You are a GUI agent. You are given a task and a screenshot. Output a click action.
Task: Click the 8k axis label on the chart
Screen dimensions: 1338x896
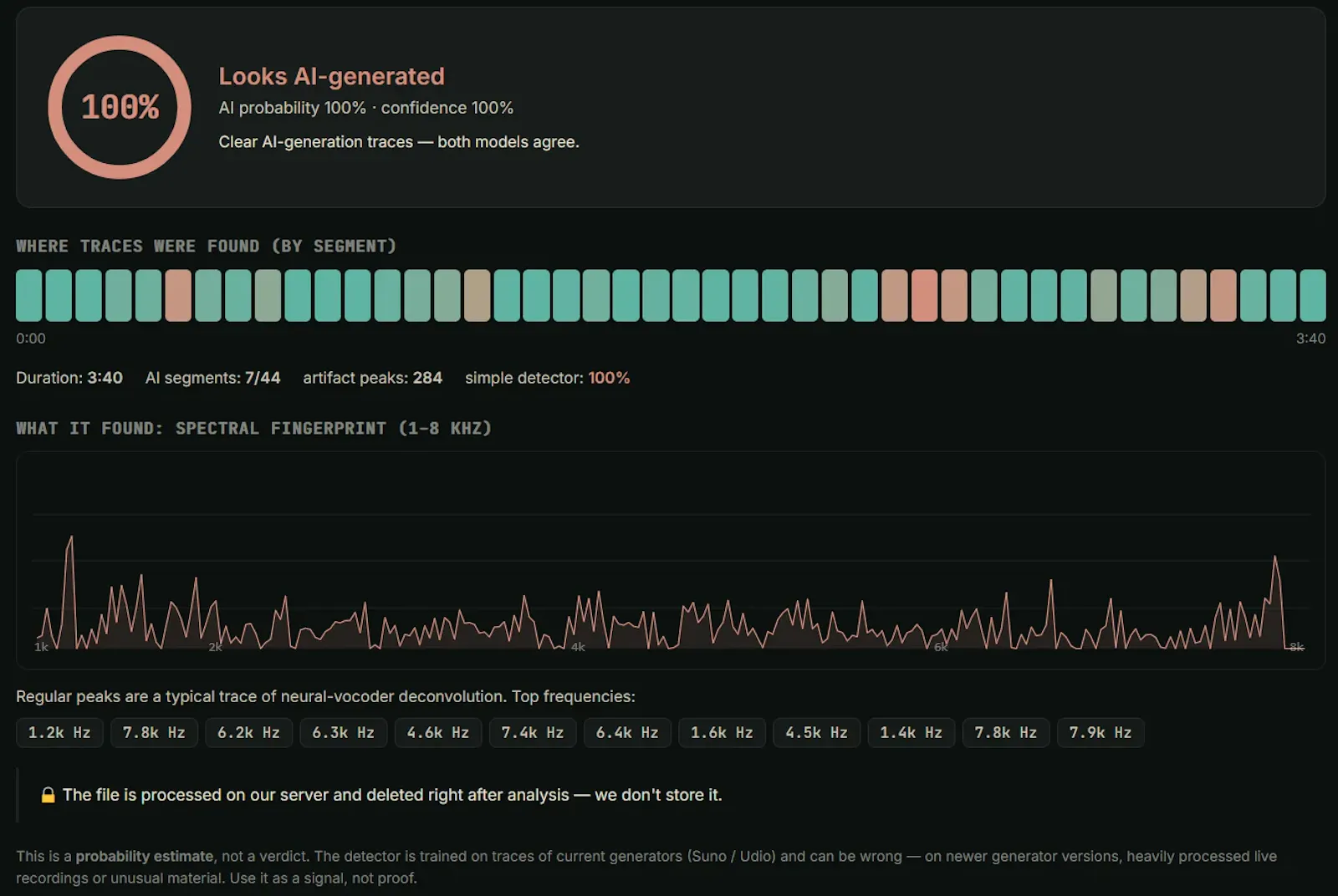(x=1296, y=647)
